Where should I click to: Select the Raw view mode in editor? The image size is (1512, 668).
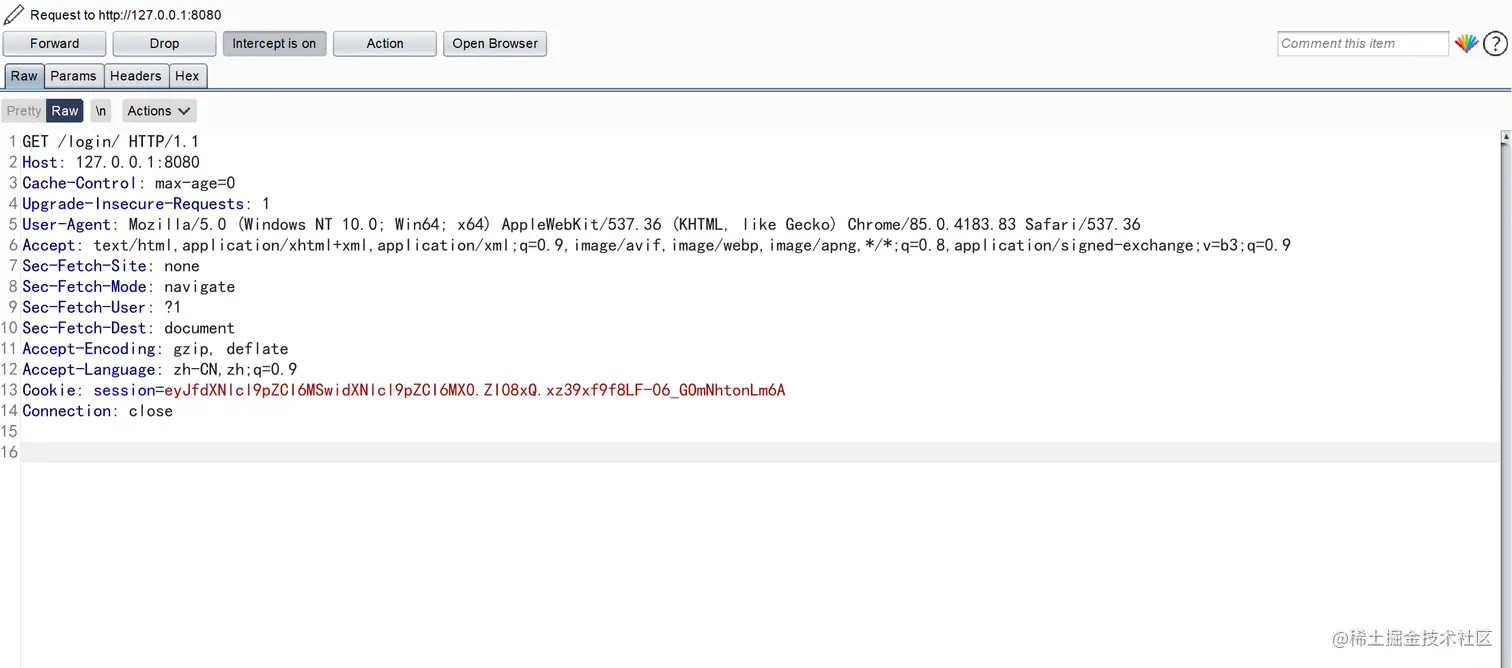65,111
